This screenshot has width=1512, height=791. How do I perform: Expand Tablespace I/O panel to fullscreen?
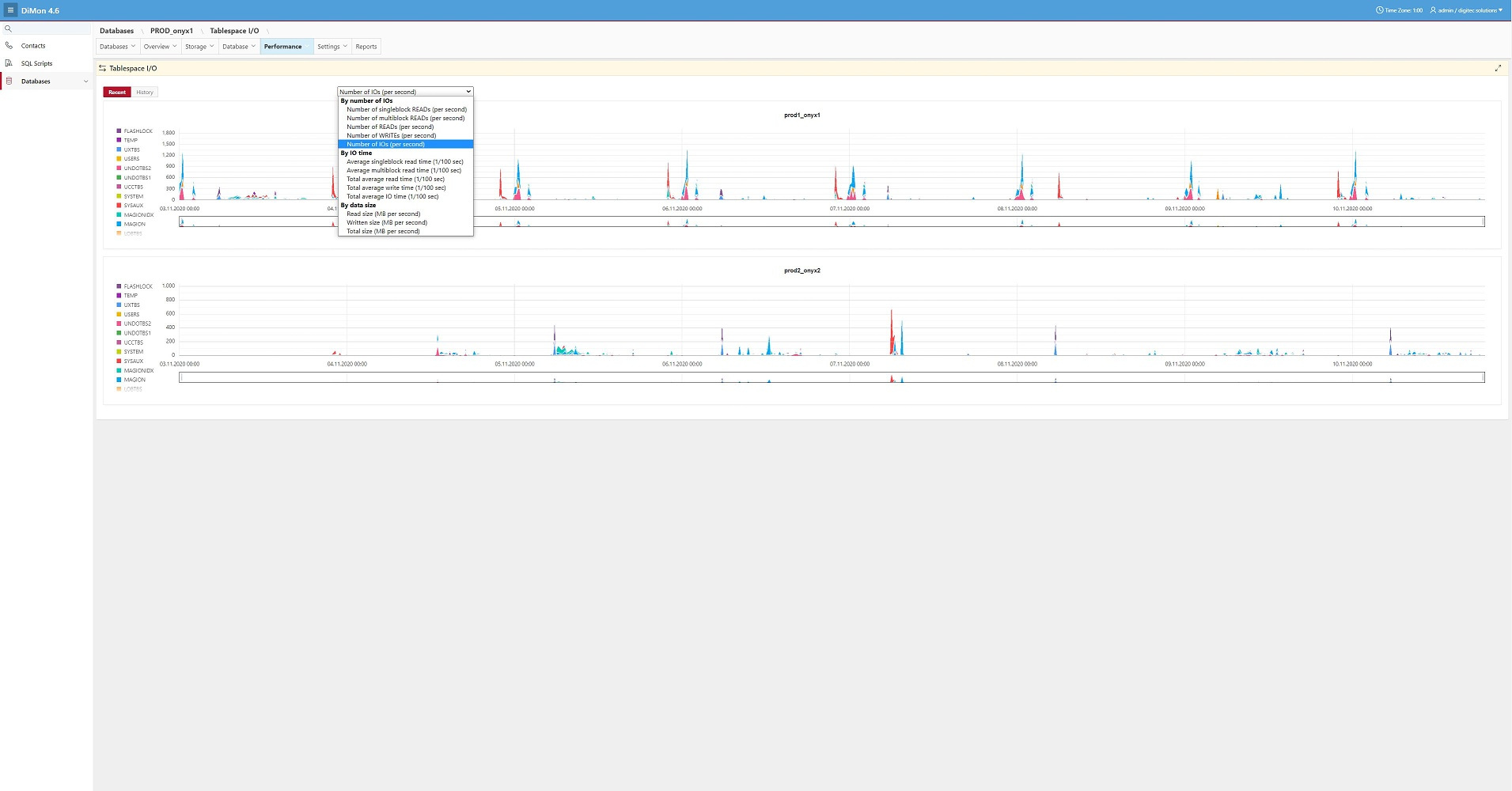point(1497,69)
